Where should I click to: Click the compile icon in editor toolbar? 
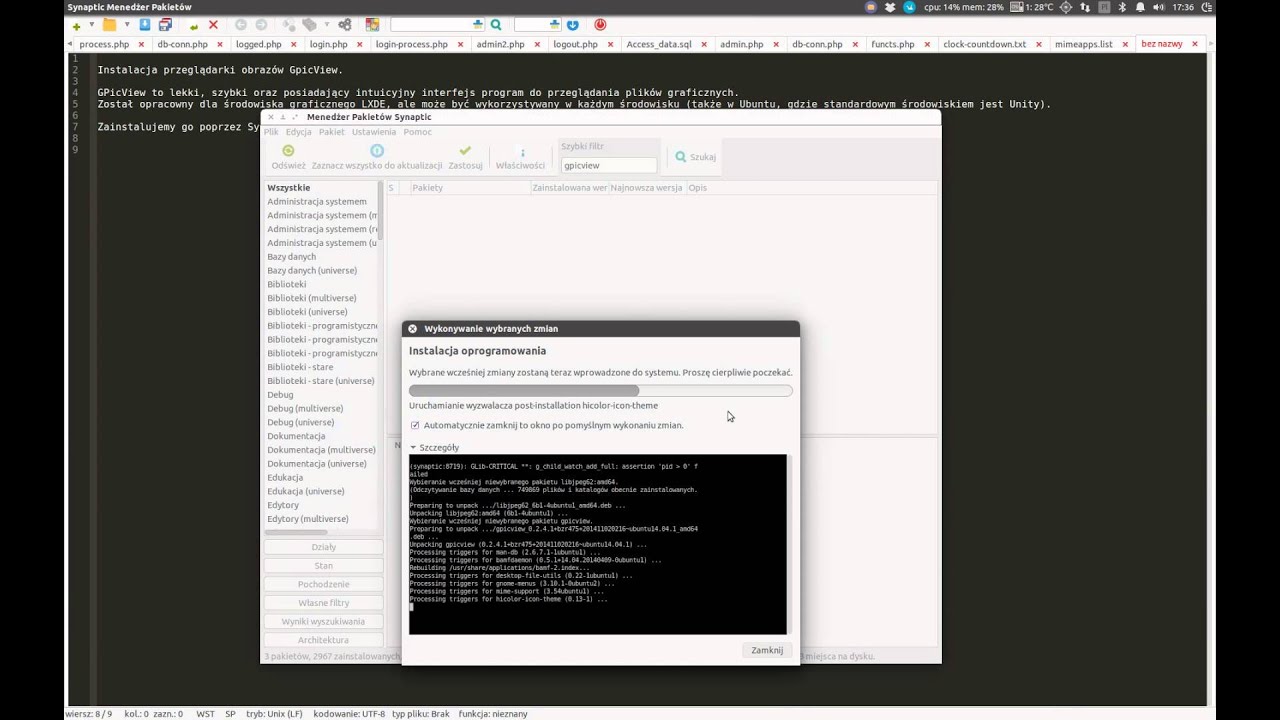coord(289,24)
